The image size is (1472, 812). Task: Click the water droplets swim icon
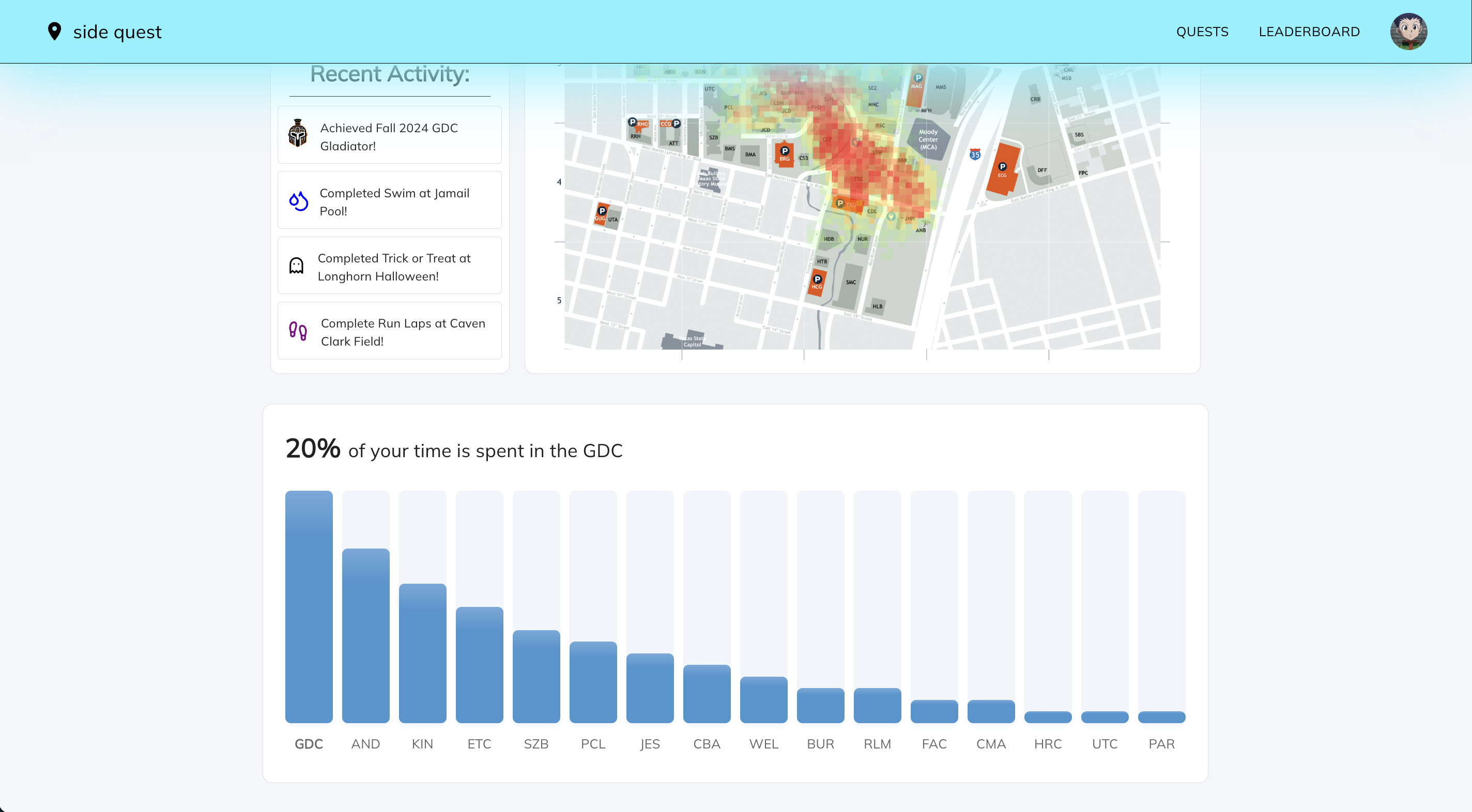coord(298,201)
